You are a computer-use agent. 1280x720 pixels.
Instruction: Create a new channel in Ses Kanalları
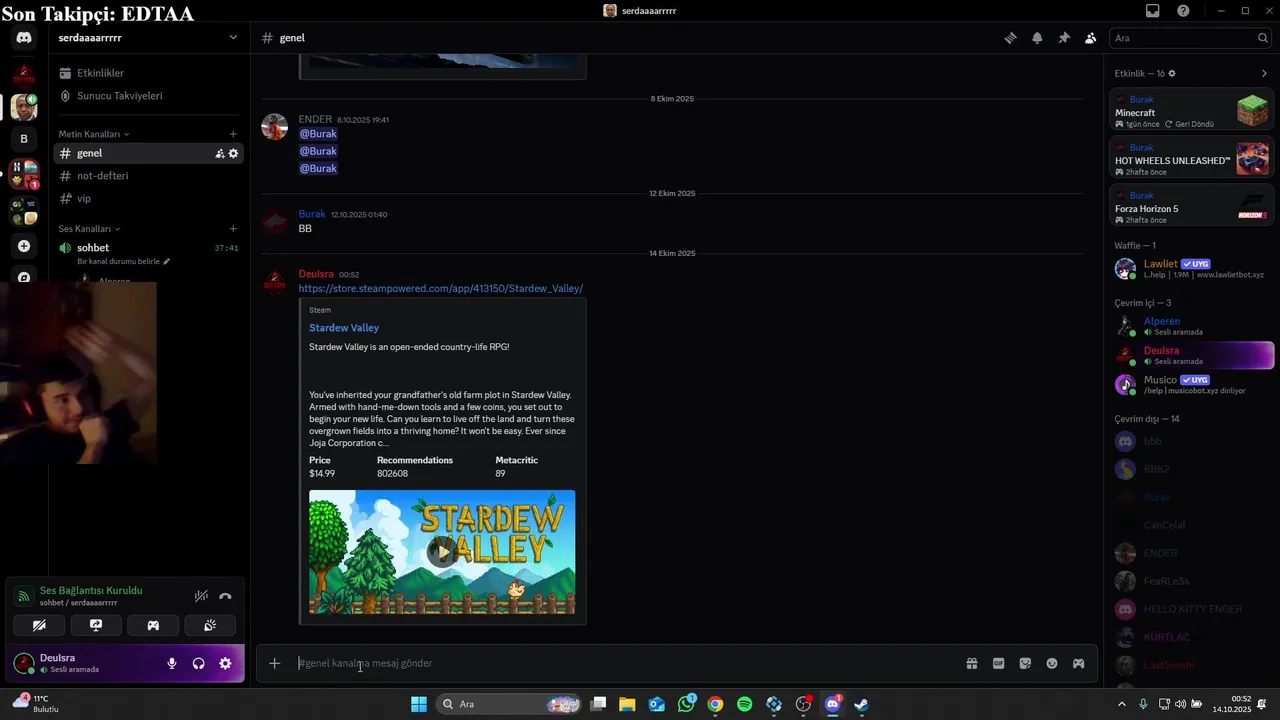233,229
